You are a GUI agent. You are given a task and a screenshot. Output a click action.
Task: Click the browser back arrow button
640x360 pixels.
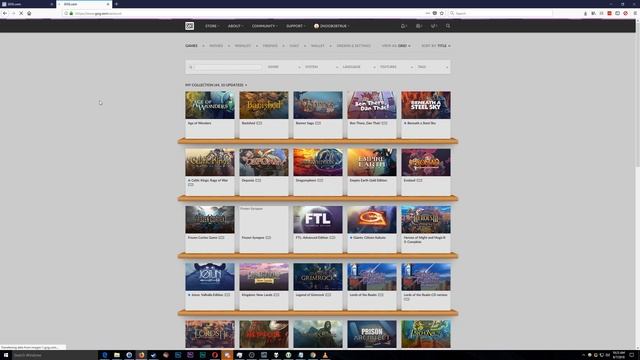(5, 13)
